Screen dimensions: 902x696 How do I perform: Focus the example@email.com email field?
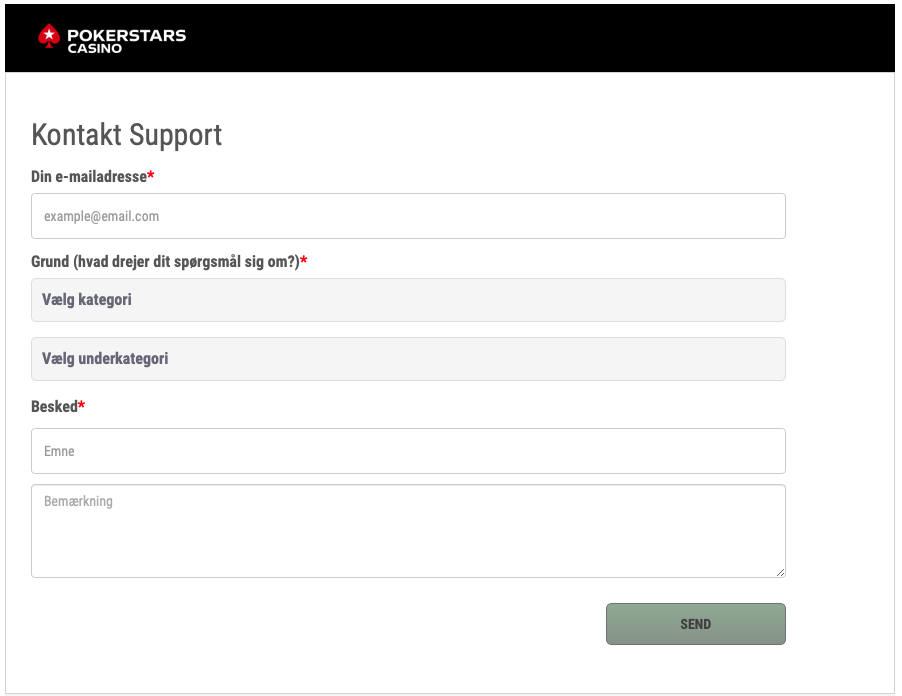[x=408, y=216]
